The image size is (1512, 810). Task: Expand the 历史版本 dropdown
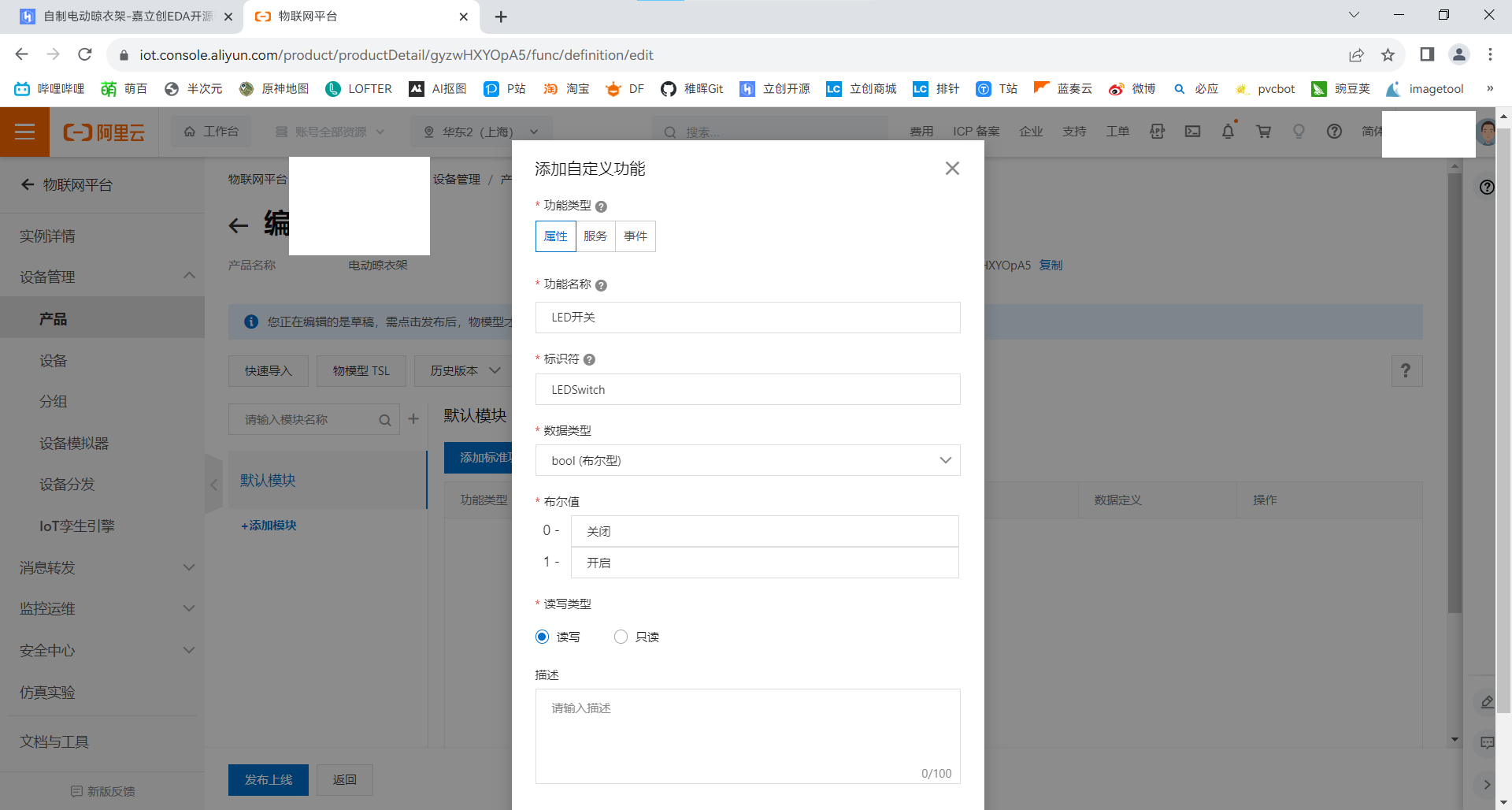point(465,371)
